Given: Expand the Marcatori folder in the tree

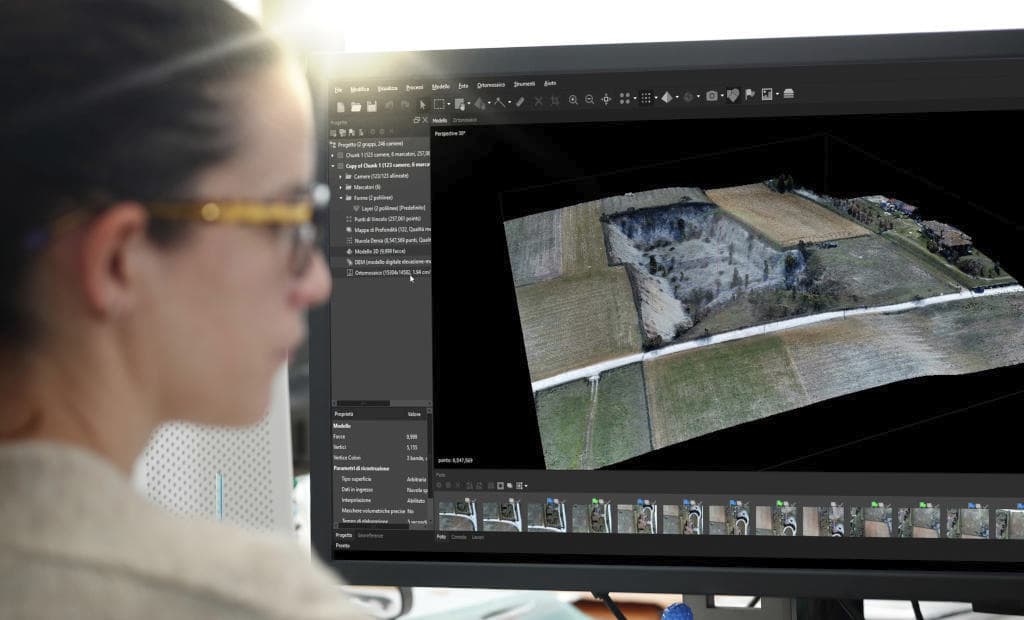Looking at the screenshot, I should tap(340, 187).
